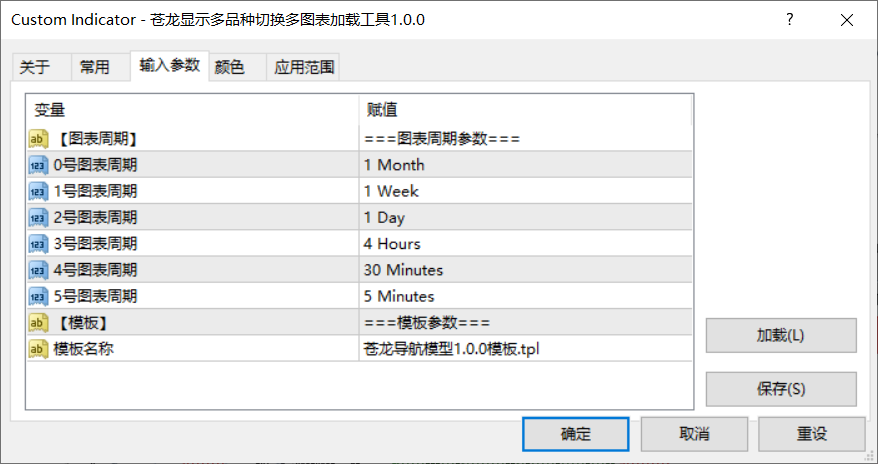Click the icon beside 4号图表周期
878x464 pixels.
[38, 269]
